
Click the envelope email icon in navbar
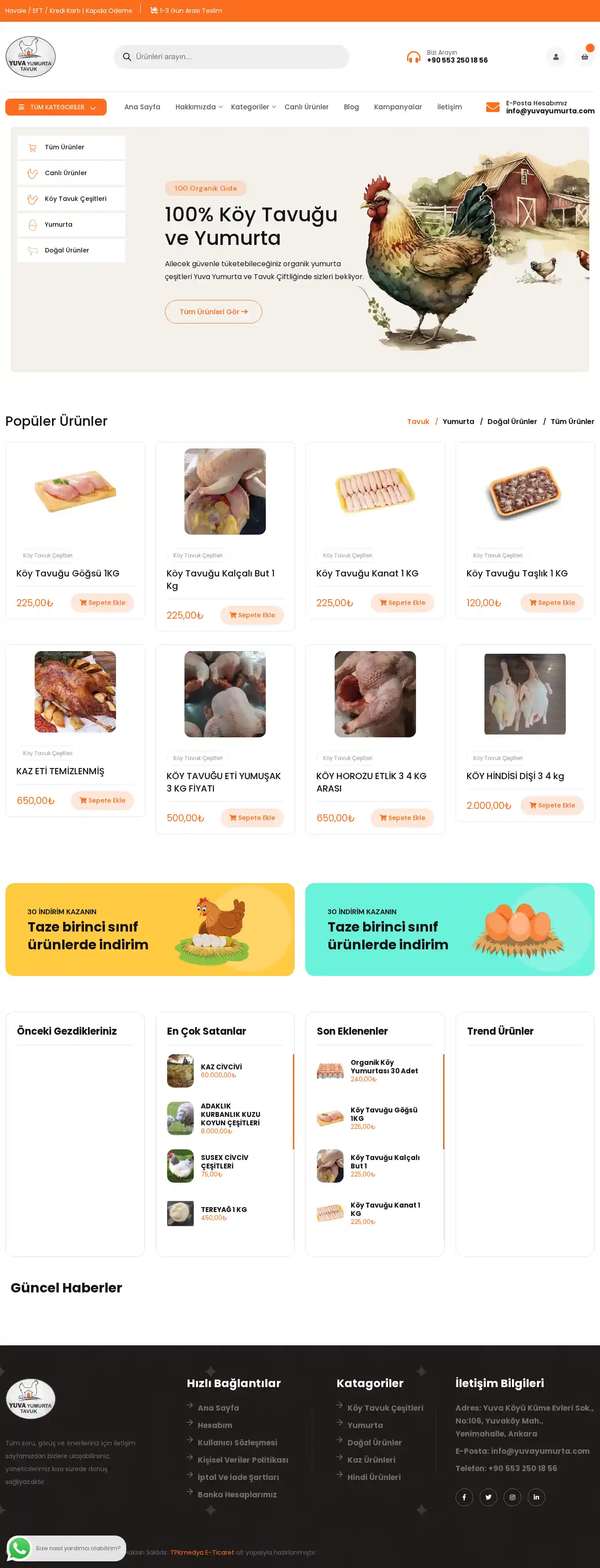[493, 107]
